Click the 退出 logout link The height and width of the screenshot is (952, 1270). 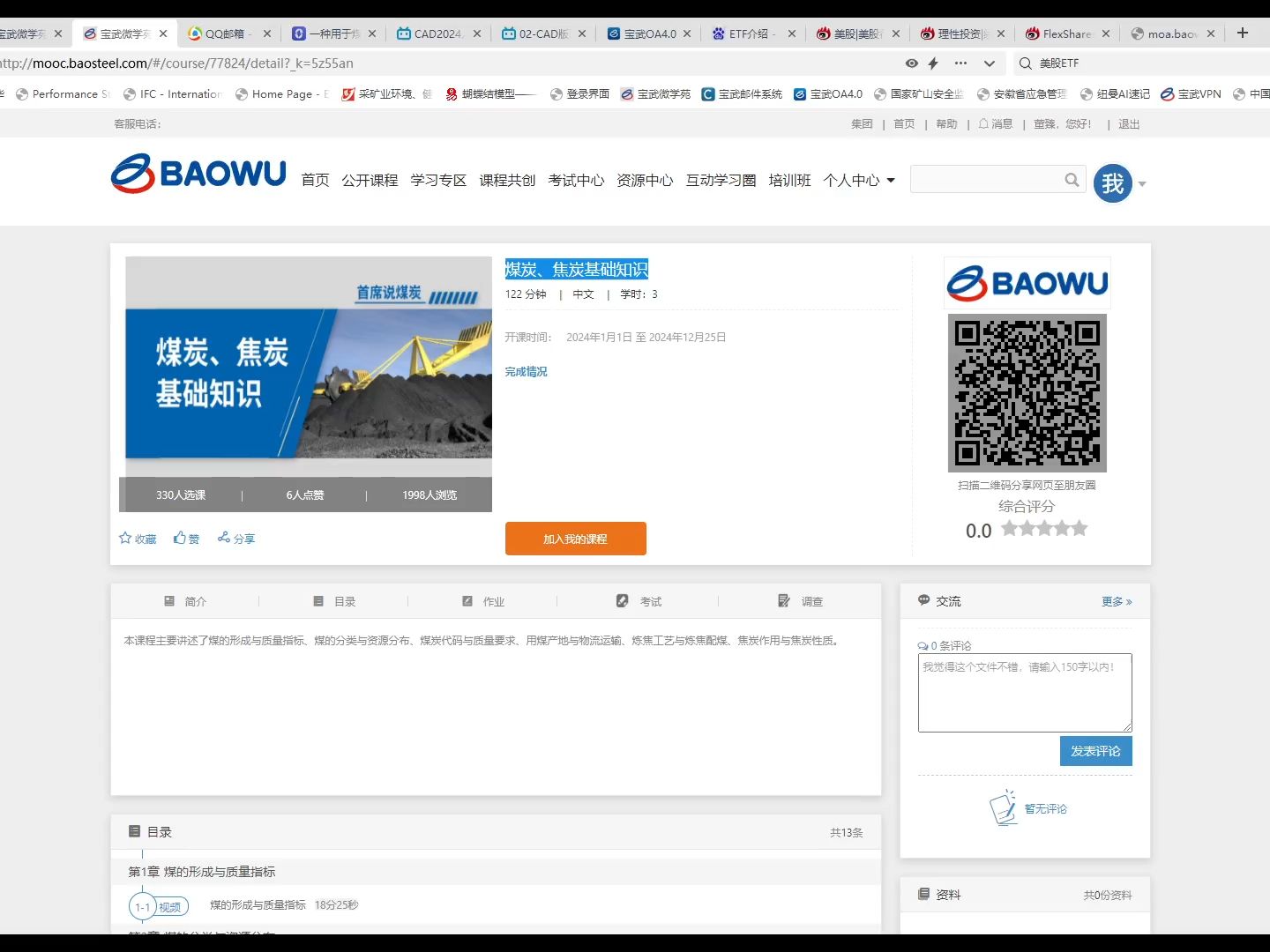coord(1129,124)
